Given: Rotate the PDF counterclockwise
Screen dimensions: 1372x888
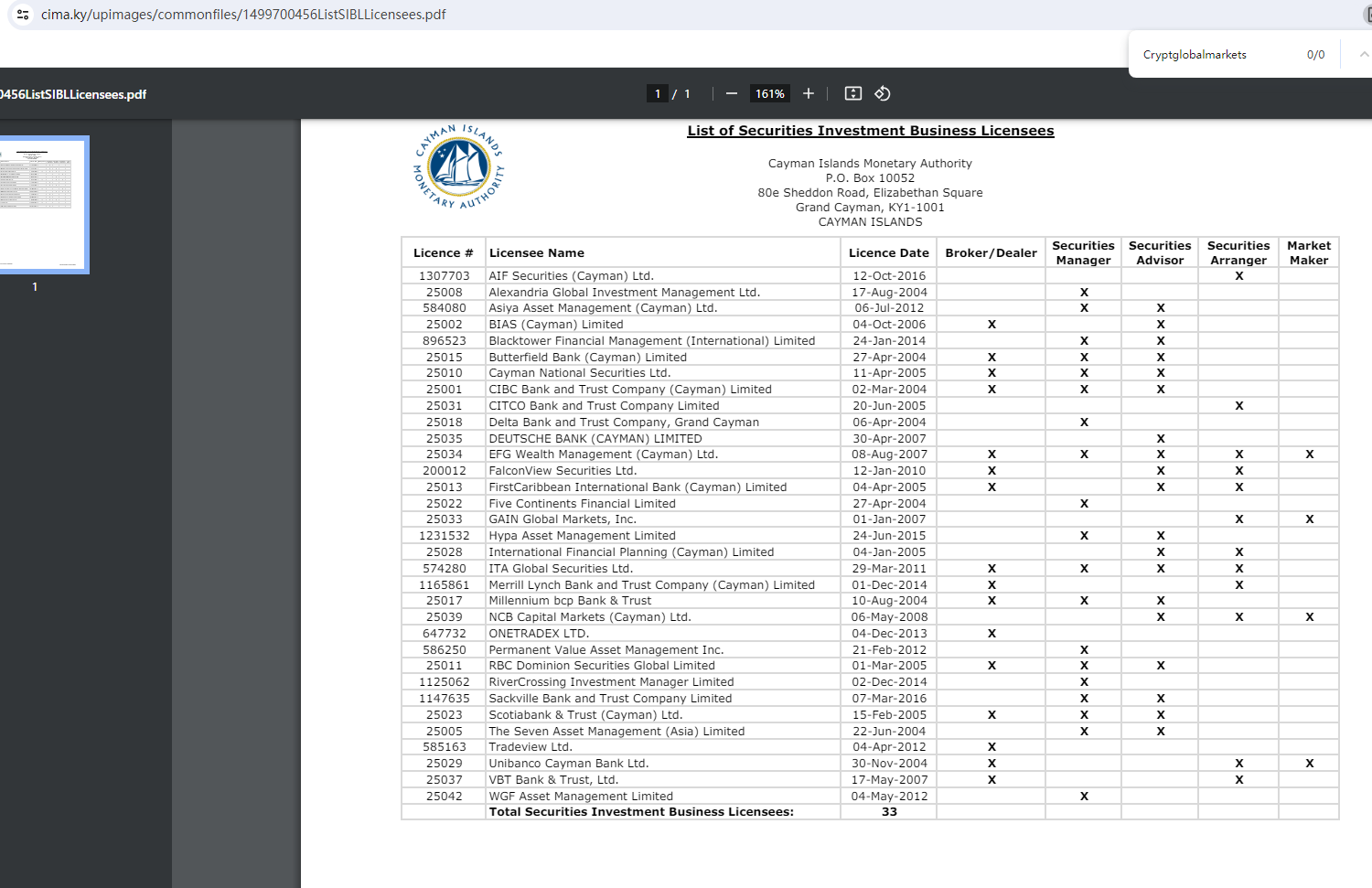Looking at the screenshot, I should coord(883,93).
